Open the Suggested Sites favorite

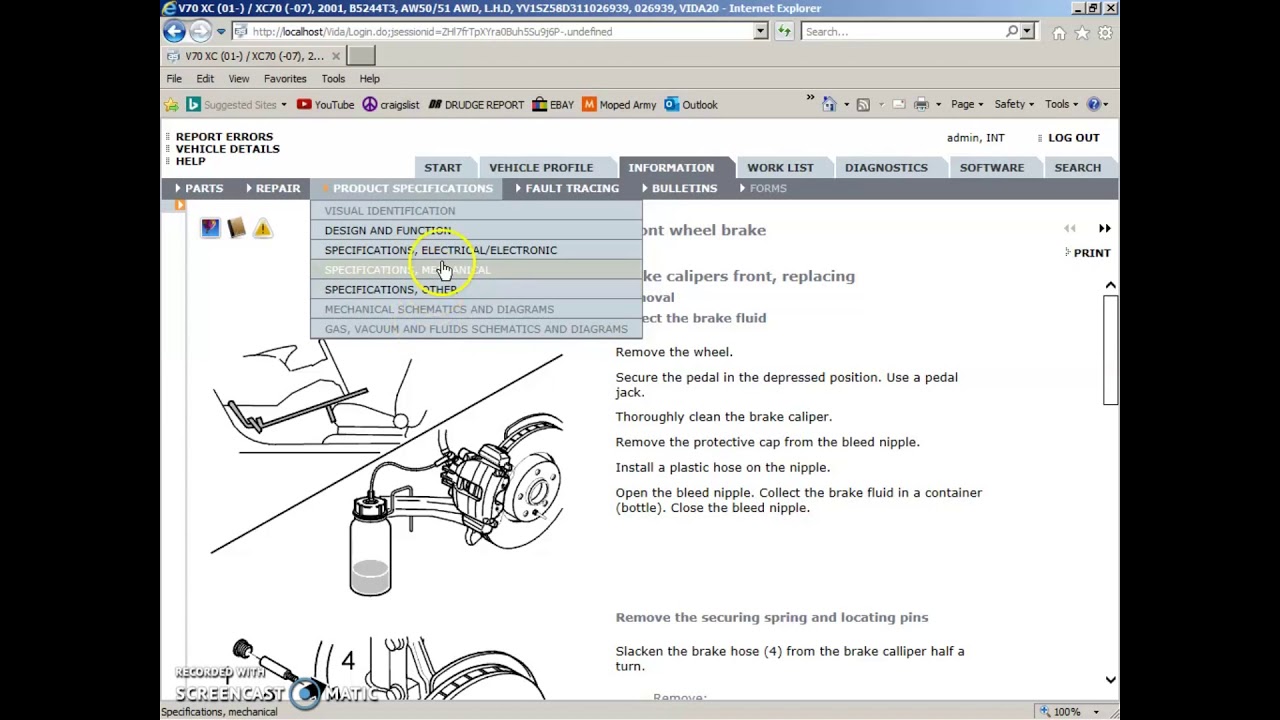pos(236,104)
